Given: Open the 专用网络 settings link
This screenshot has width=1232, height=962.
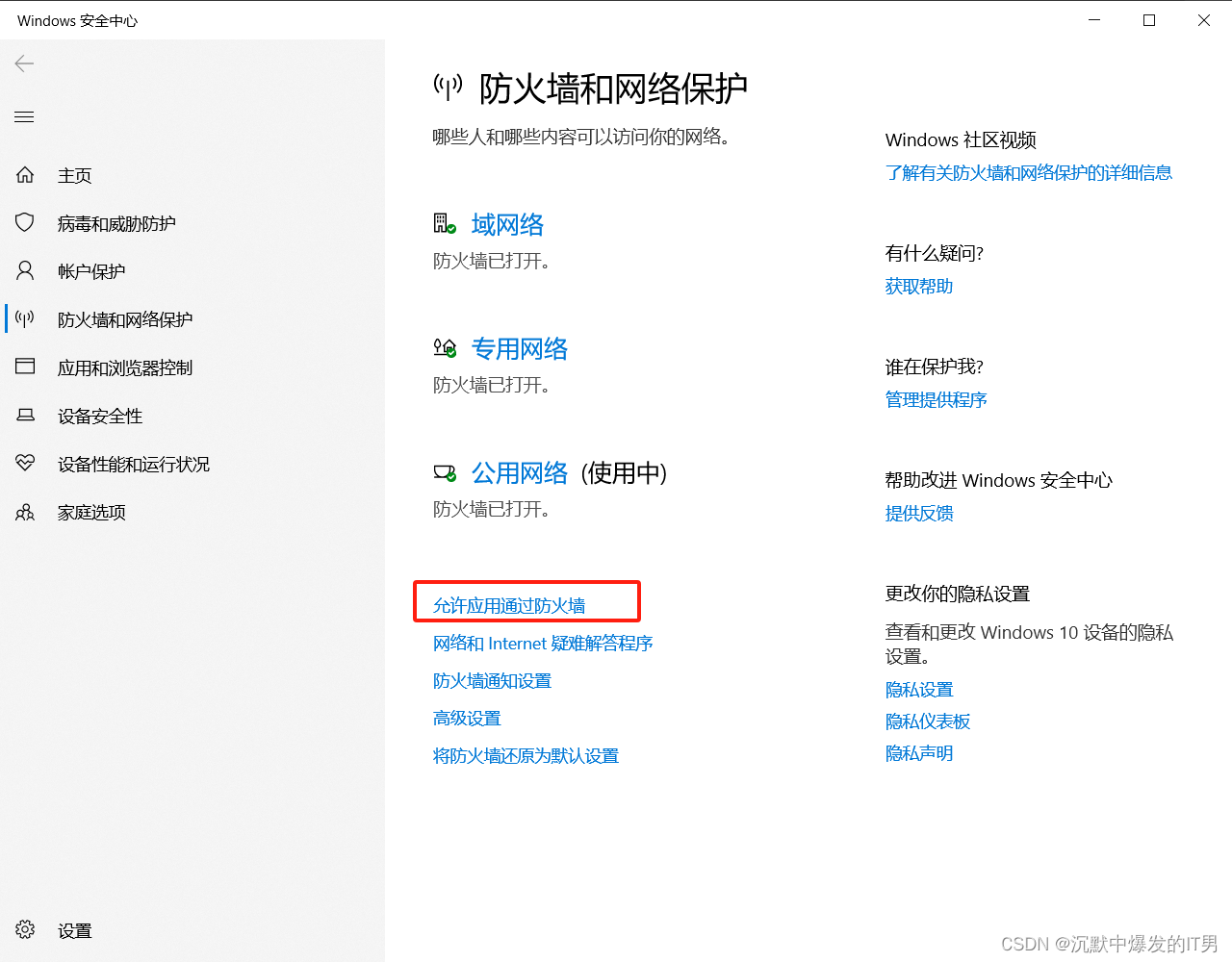Looking at the screenshot, I should click(520, 348).
